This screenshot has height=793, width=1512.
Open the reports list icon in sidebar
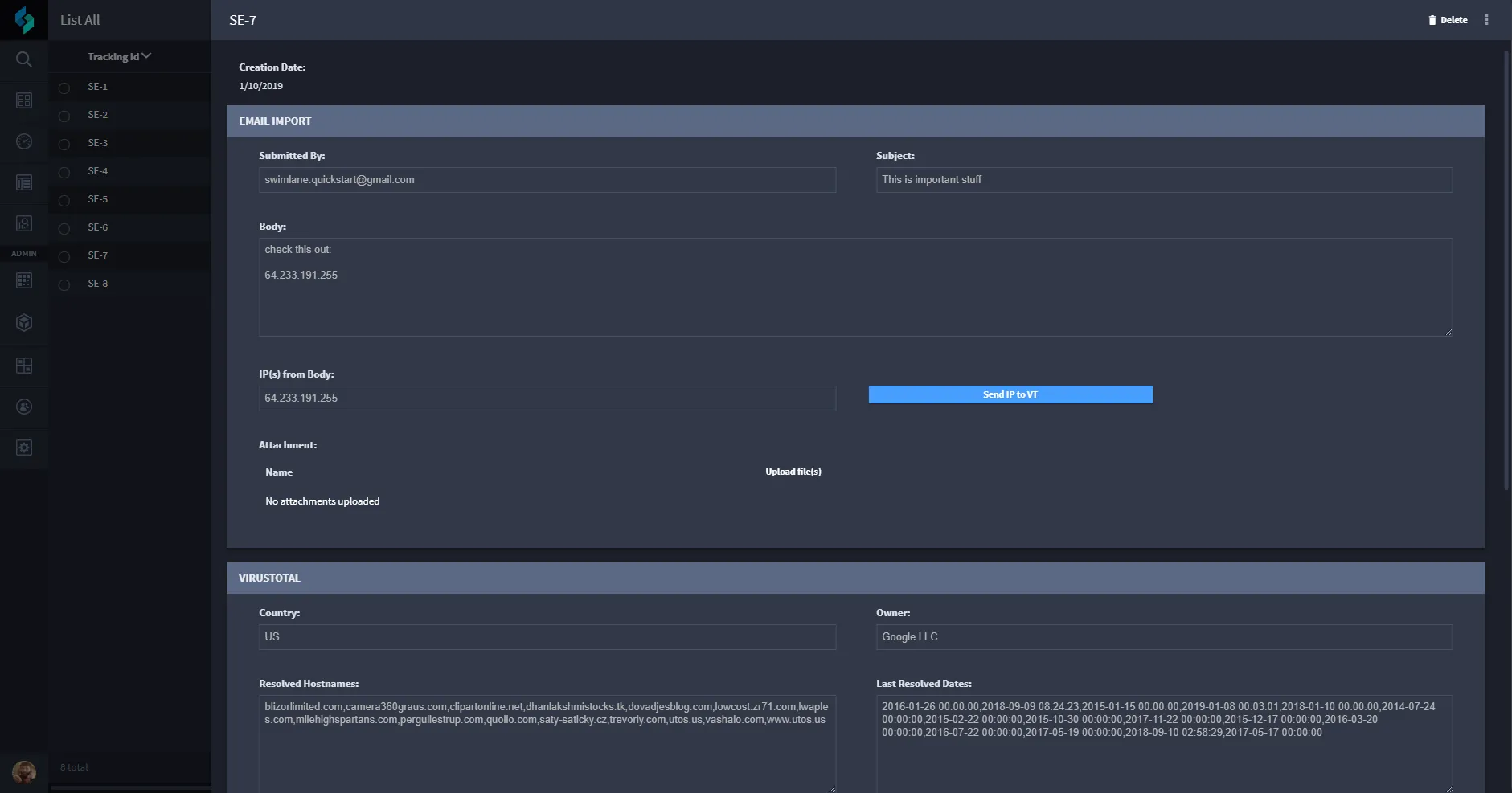click(x=24, y=182)
